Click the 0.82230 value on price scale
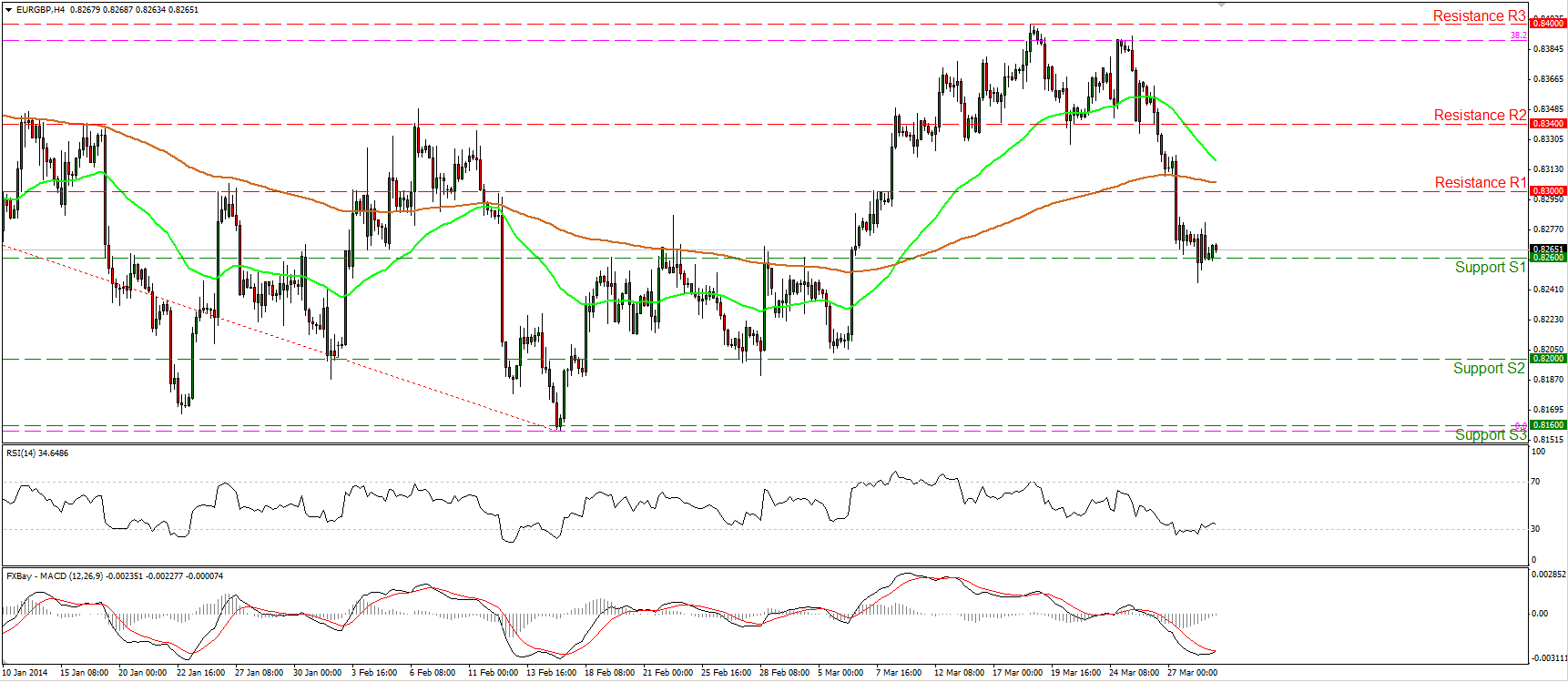Viewport: 1568px width, 682px height. [1548, 320]
